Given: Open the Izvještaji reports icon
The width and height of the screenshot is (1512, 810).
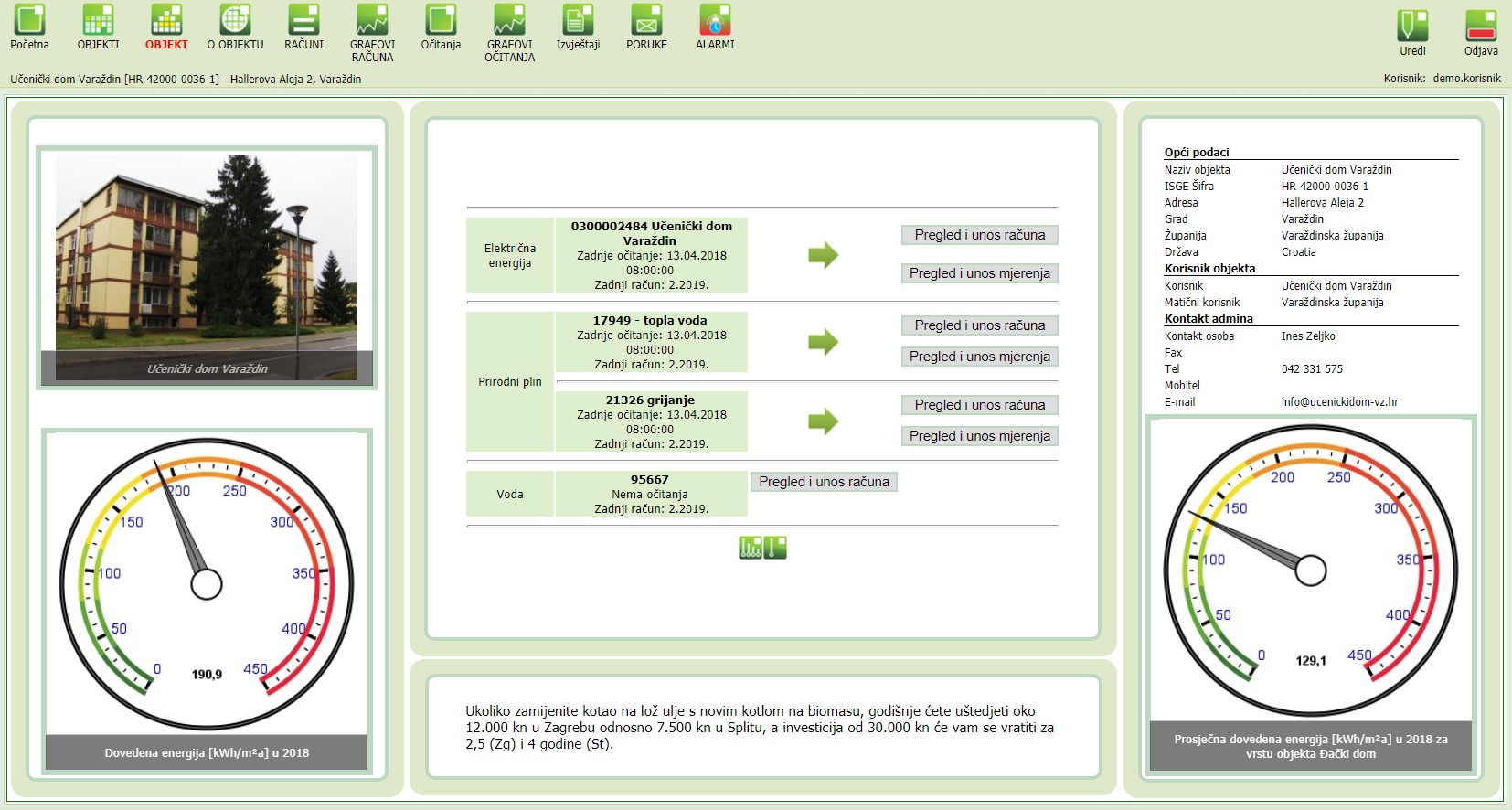Looking at the screenshot, I should (578, 20).
